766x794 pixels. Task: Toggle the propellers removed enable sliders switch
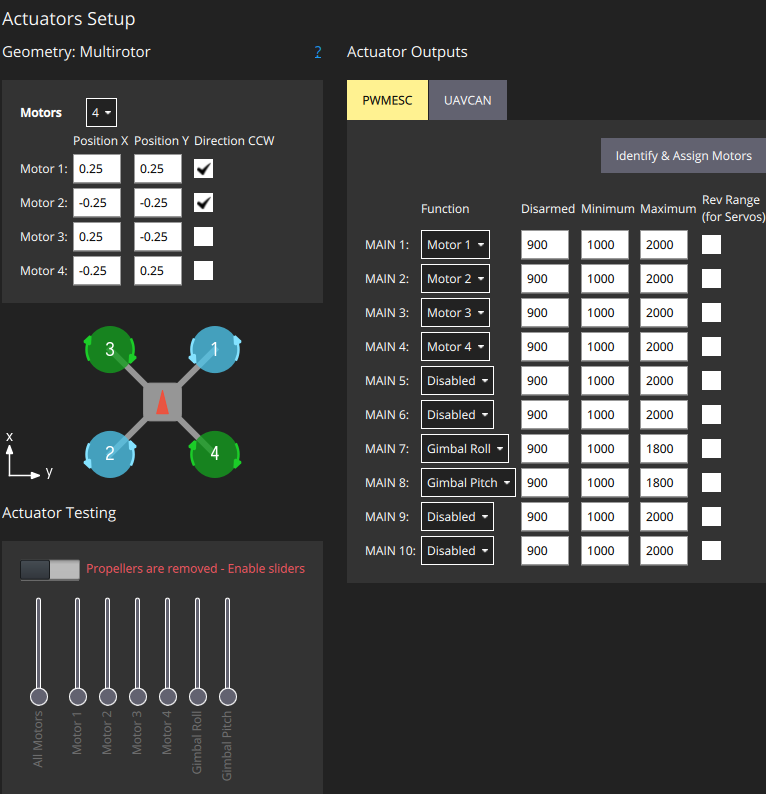[50, 570]
